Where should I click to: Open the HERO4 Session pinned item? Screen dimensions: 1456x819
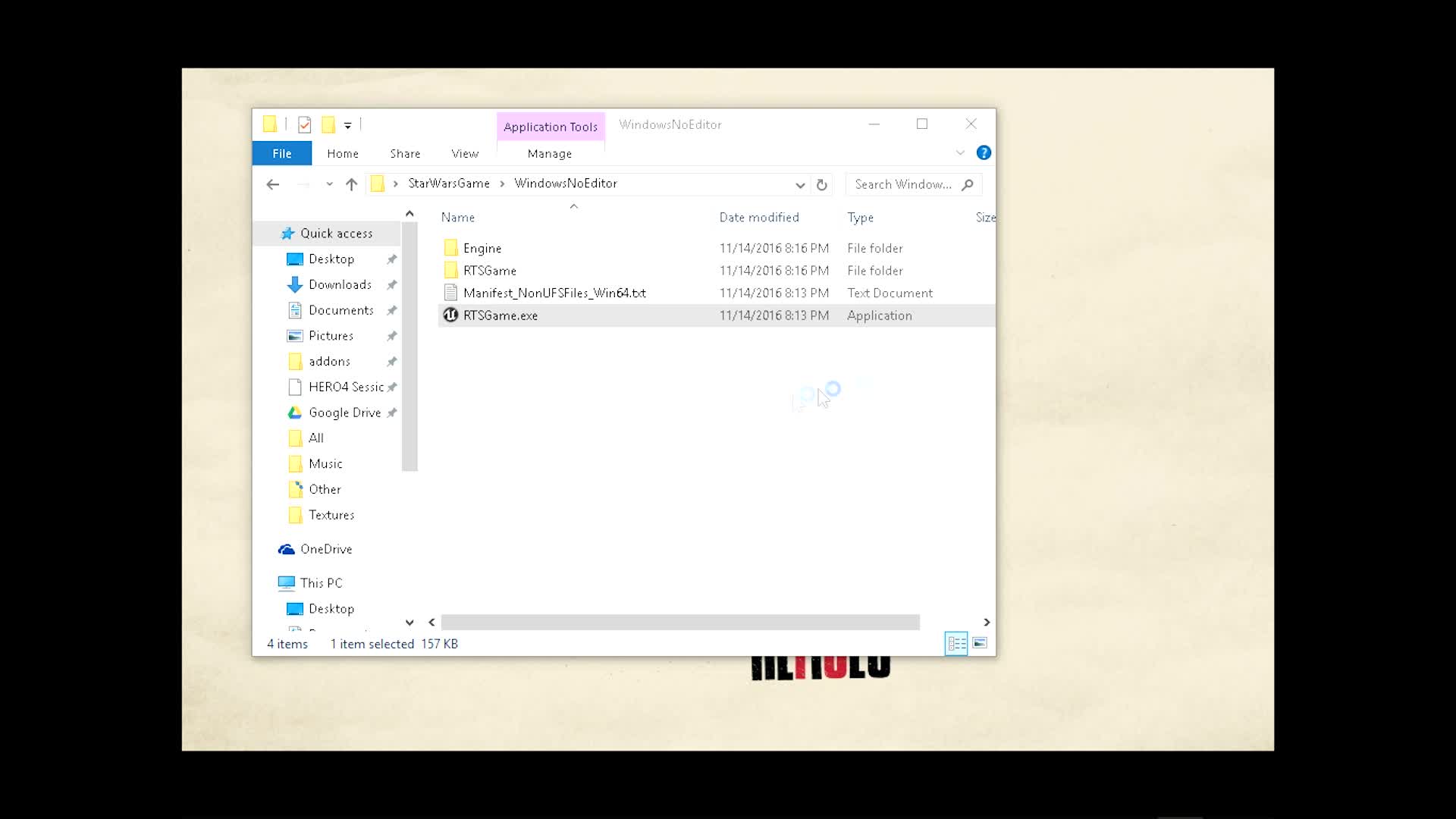[346, 388]
